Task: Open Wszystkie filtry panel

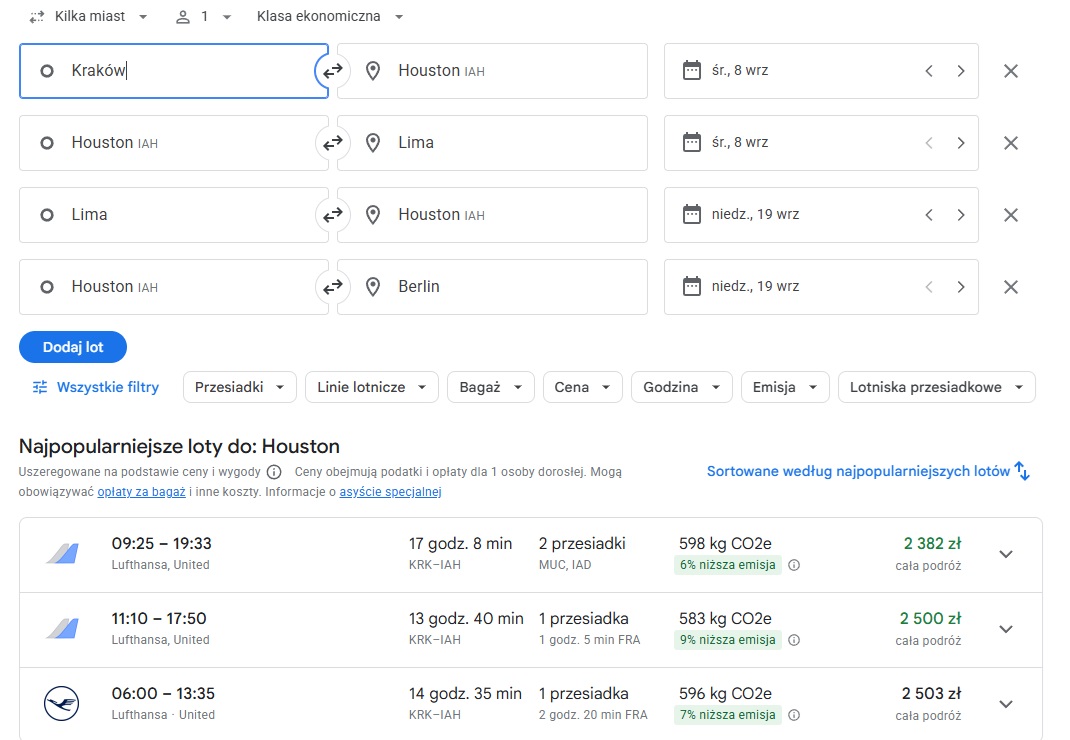Action: 96,387
